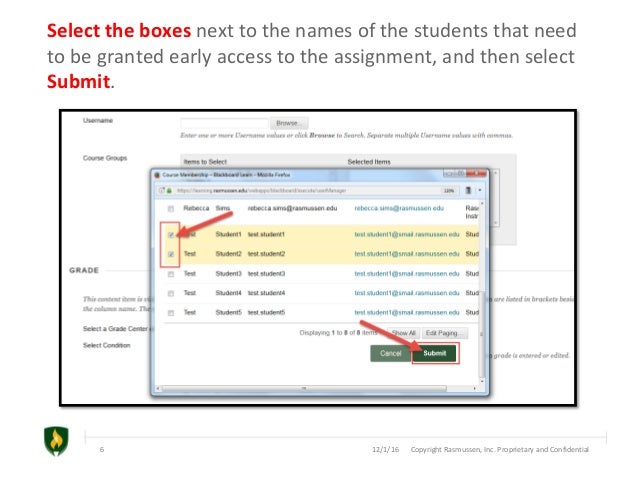Click Browse next to the Username field
The height and width of the screenshot is (479, 638).
tap(289, 123)
